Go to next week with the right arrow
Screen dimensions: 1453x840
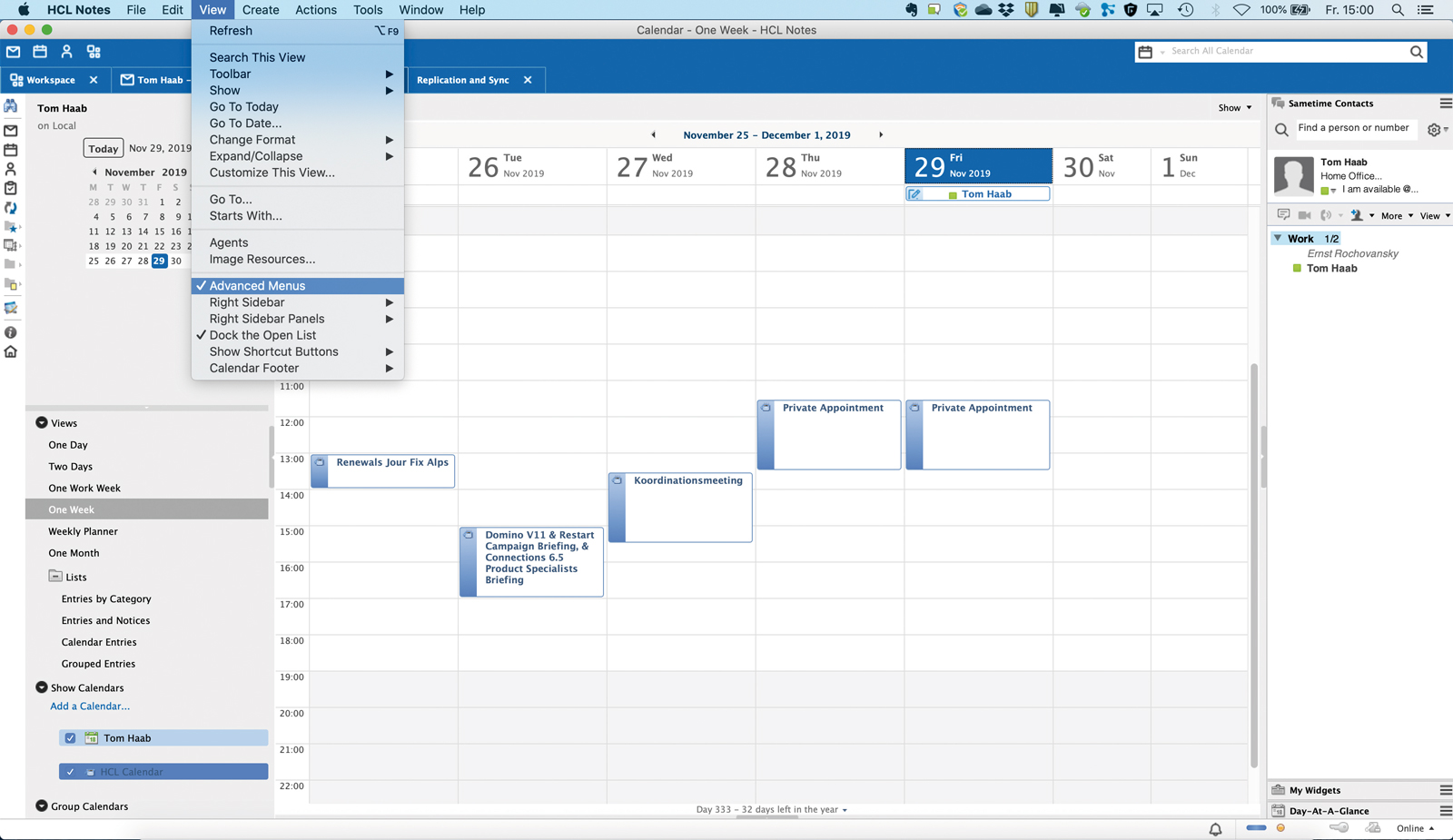[881, 134]
